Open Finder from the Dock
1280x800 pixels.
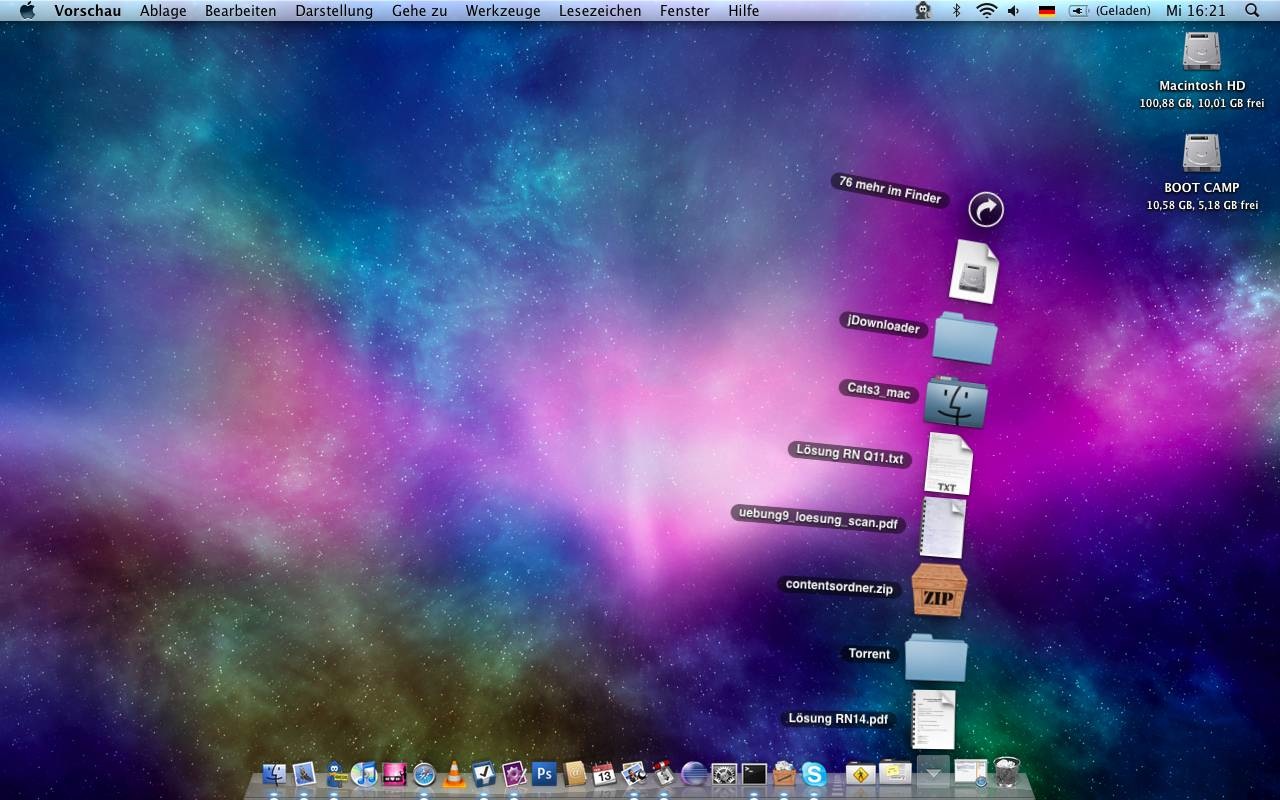274,773
